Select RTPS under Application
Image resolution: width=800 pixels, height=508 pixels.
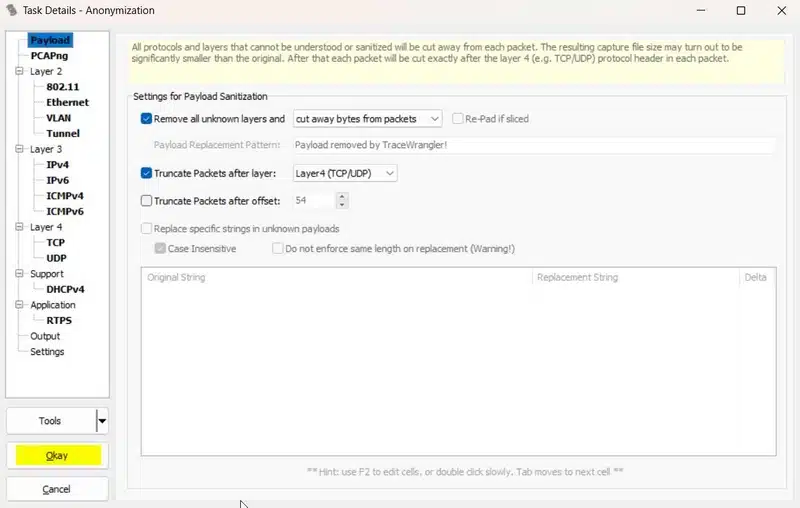pyautogui.click(x=59, y=320)
